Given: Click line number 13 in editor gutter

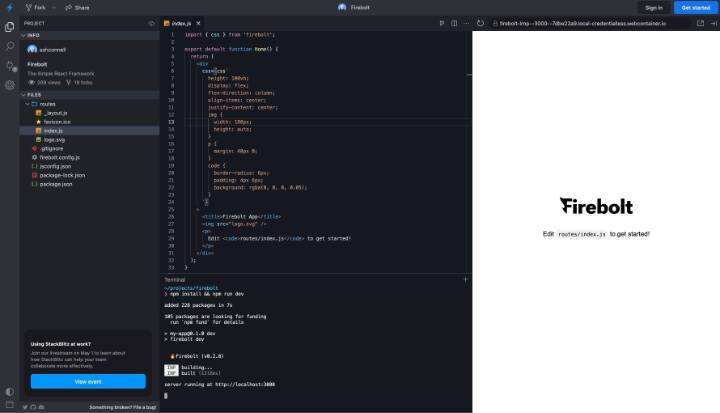Looking at the screenshot, I should coord(171,122).
